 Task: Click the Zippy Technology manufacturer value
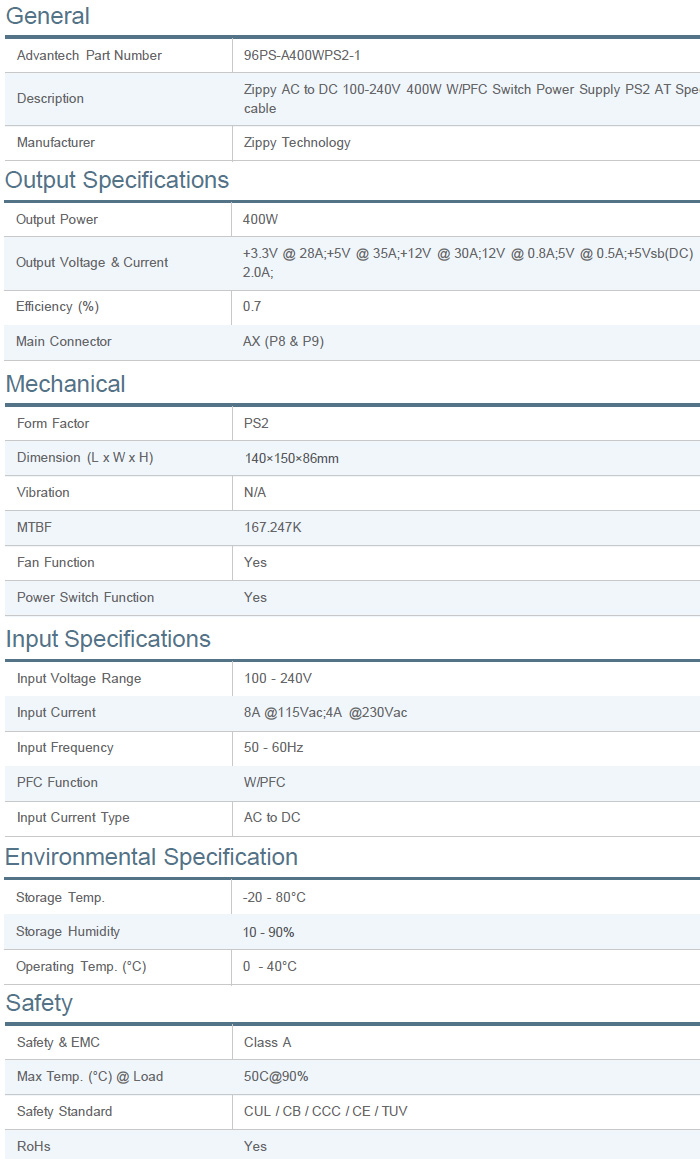click(297, 142)
